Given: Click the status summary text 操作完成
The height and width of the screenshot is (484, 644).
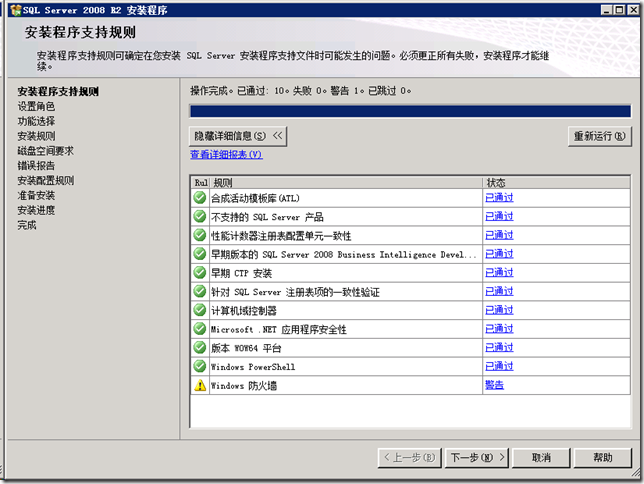Looking at the screenshot, I should coord(301,90).
